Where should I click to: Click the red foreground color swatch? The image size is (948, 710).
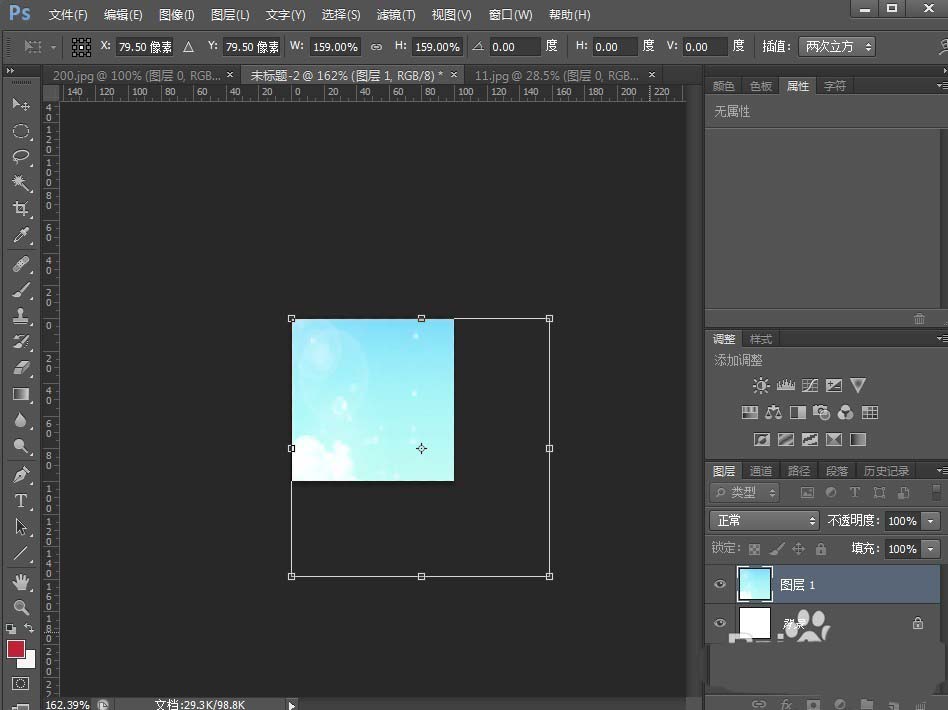point(17,649)
